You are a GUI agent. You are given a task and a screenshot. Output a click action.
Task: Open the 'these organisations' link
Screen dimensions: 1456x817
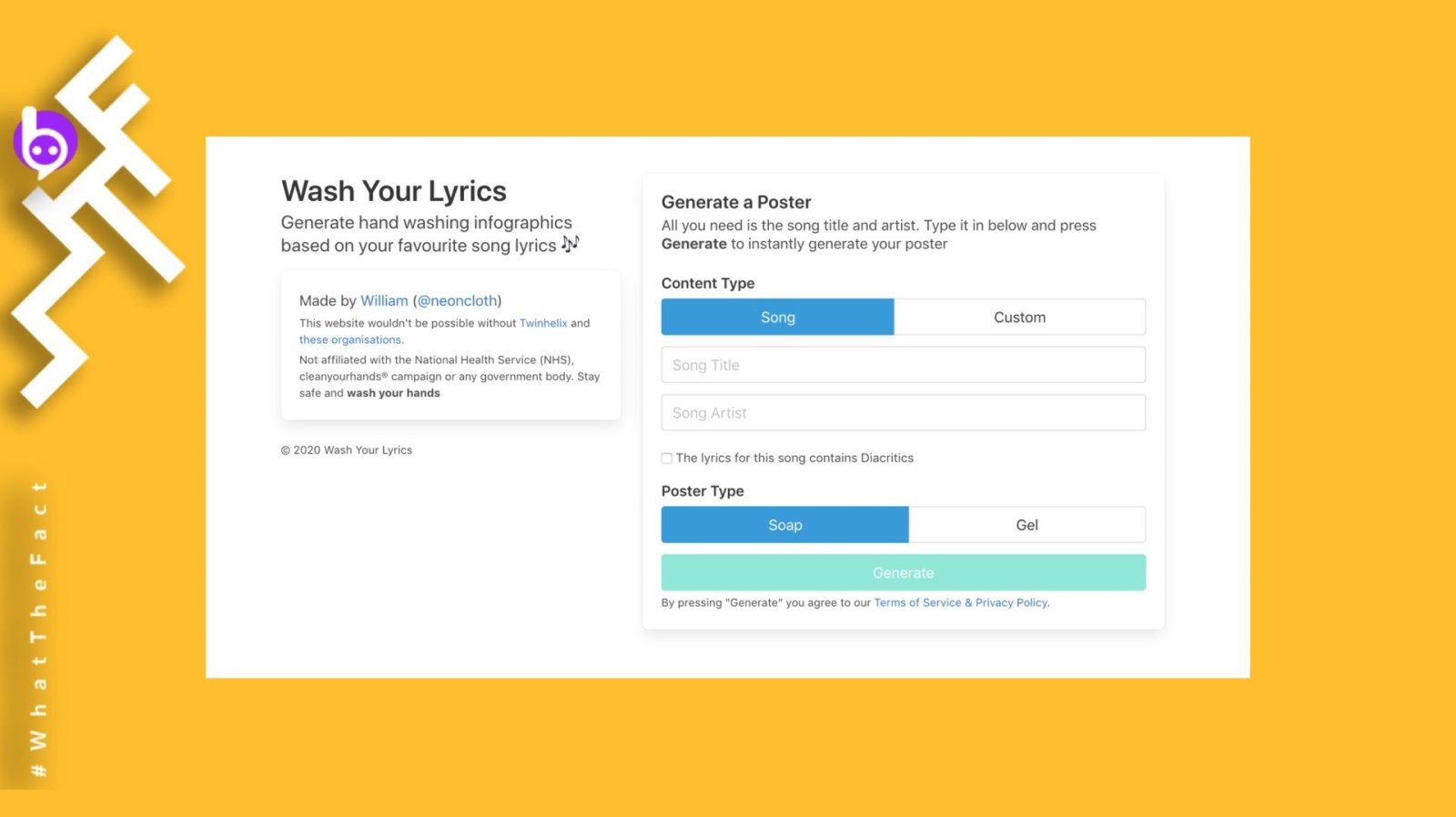click(350, 340)
